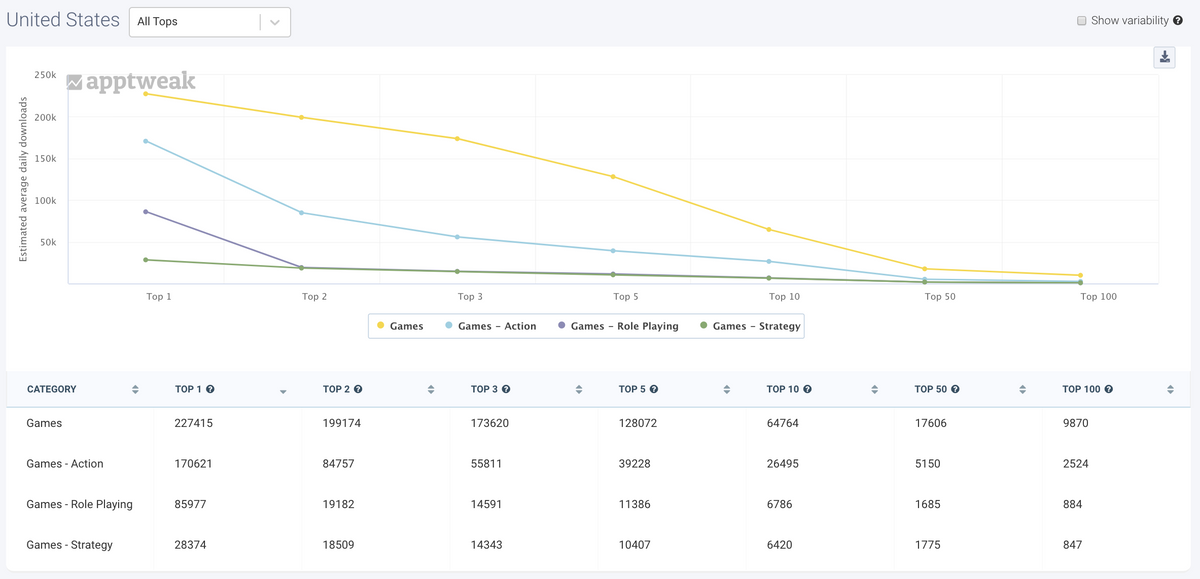Sort by TOP 2 column arrows

click(431, 390)
